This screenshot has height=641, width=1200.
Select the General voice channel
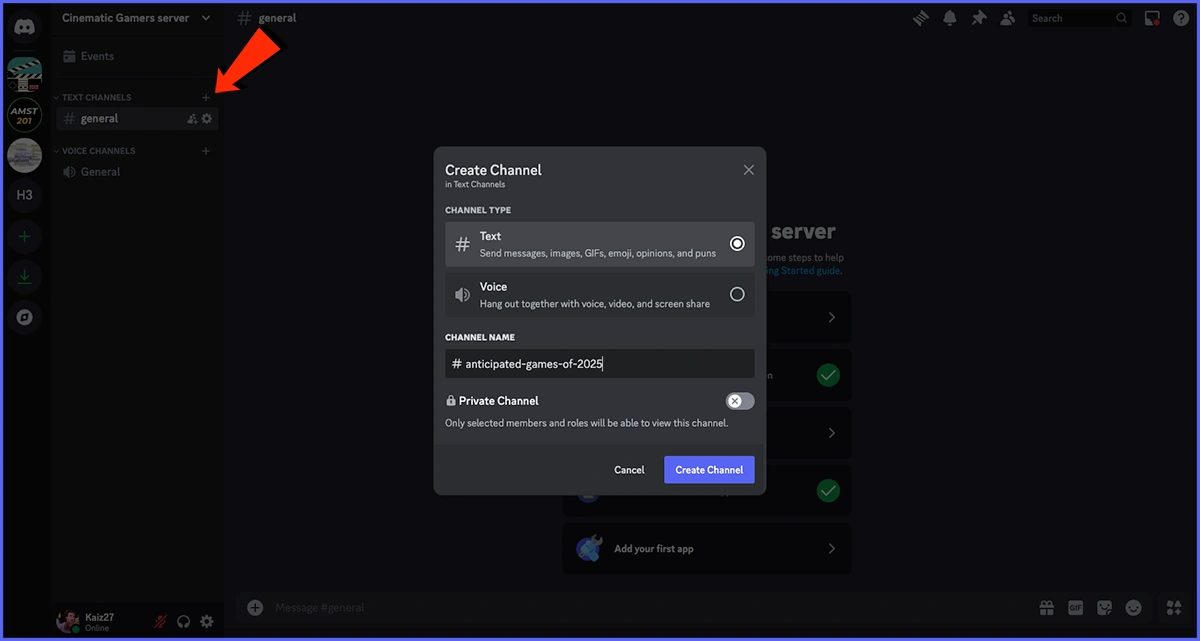100,172
